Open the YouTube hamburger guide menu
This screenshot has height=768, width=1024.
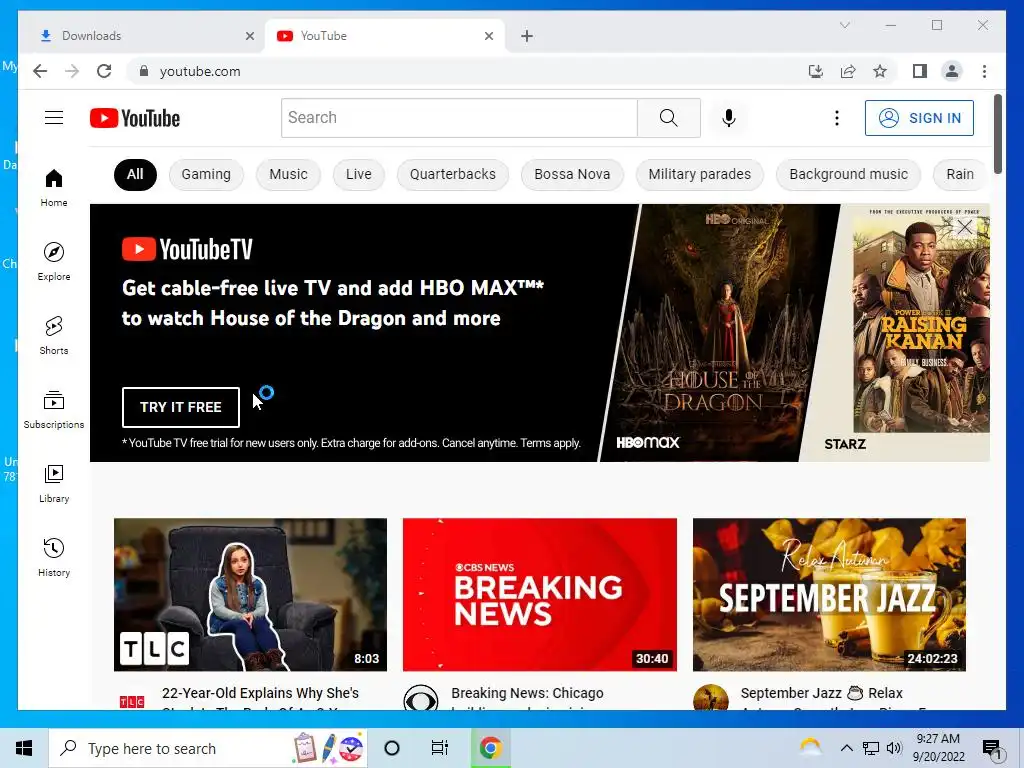pyautogui.click(x=54, y=118)
